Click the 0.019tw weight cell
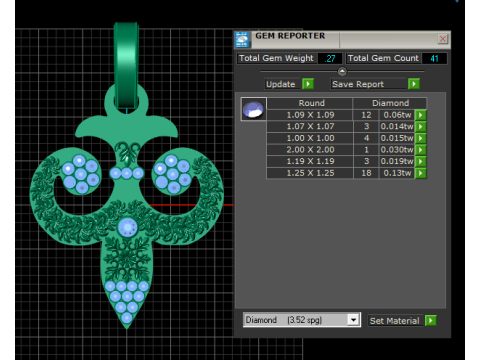This screenshot has height=360, width=480. pyautogui.click(x=397, y=162)
